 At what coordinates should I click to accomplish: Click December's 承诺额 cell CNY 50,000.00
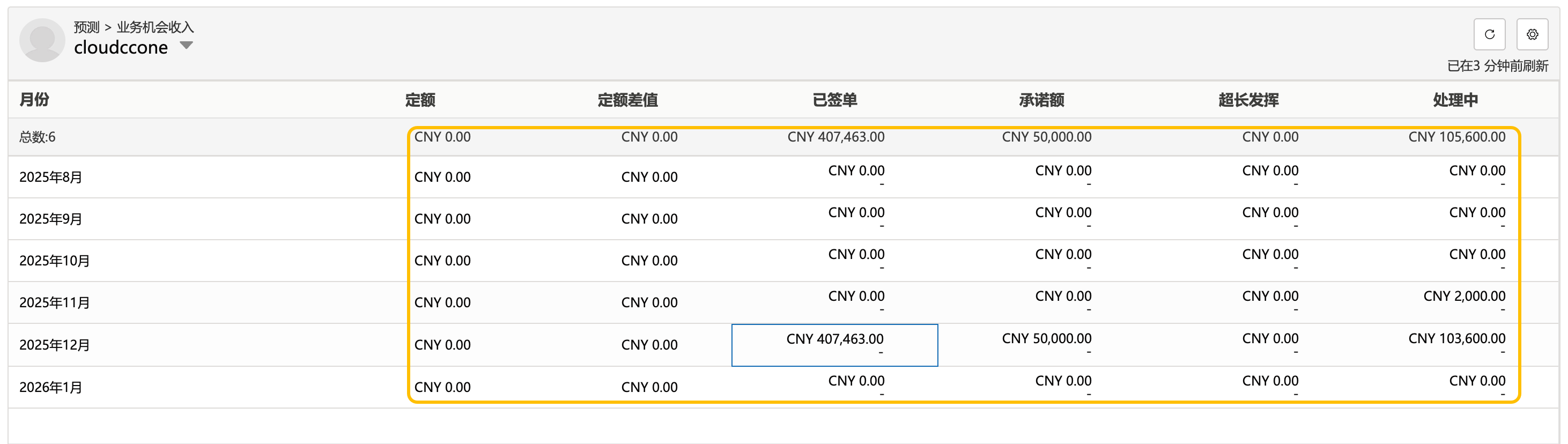pos(1046,339)
